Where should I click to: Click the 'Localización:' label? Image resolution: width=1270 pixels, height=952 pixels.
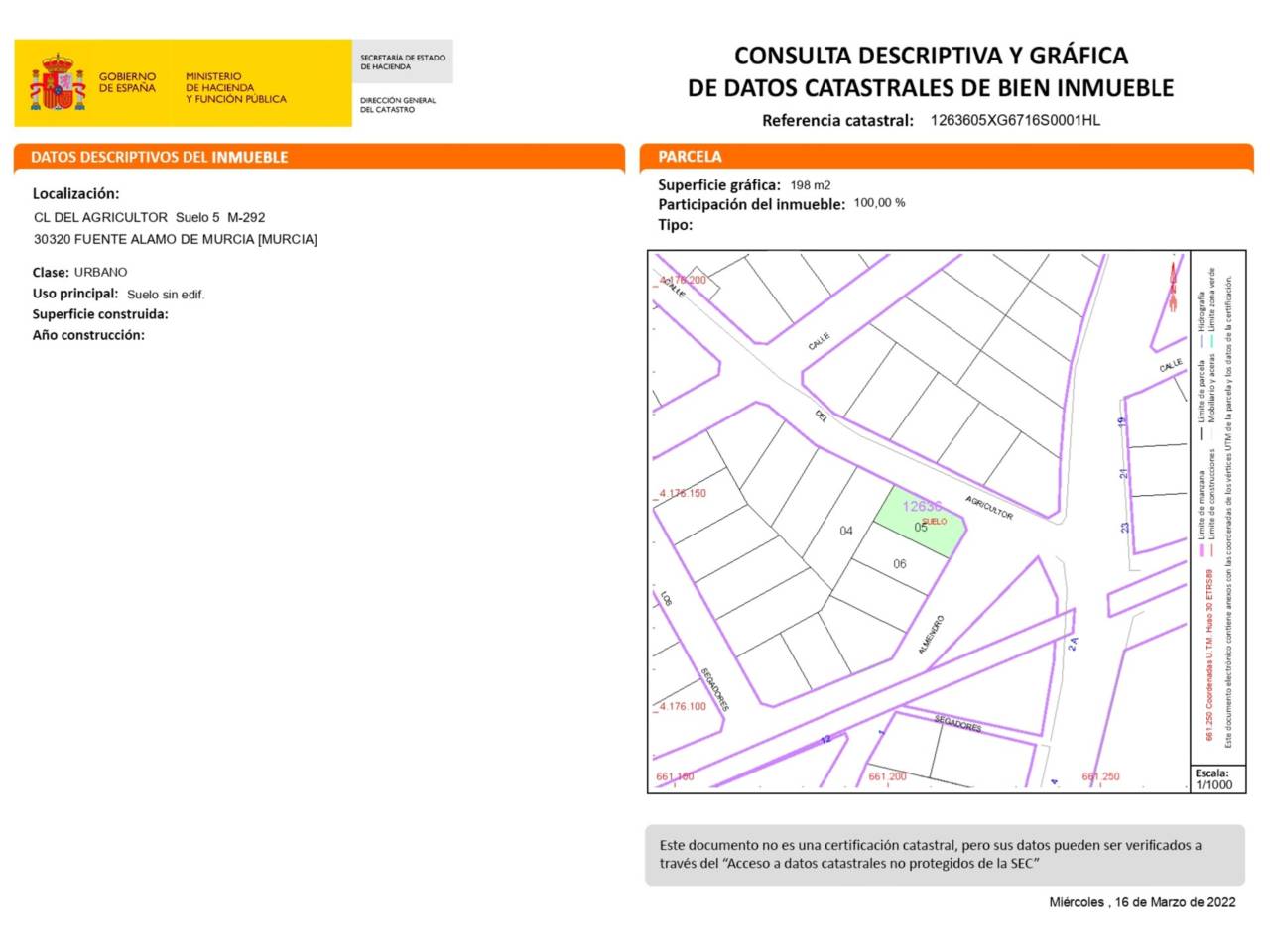75,194
